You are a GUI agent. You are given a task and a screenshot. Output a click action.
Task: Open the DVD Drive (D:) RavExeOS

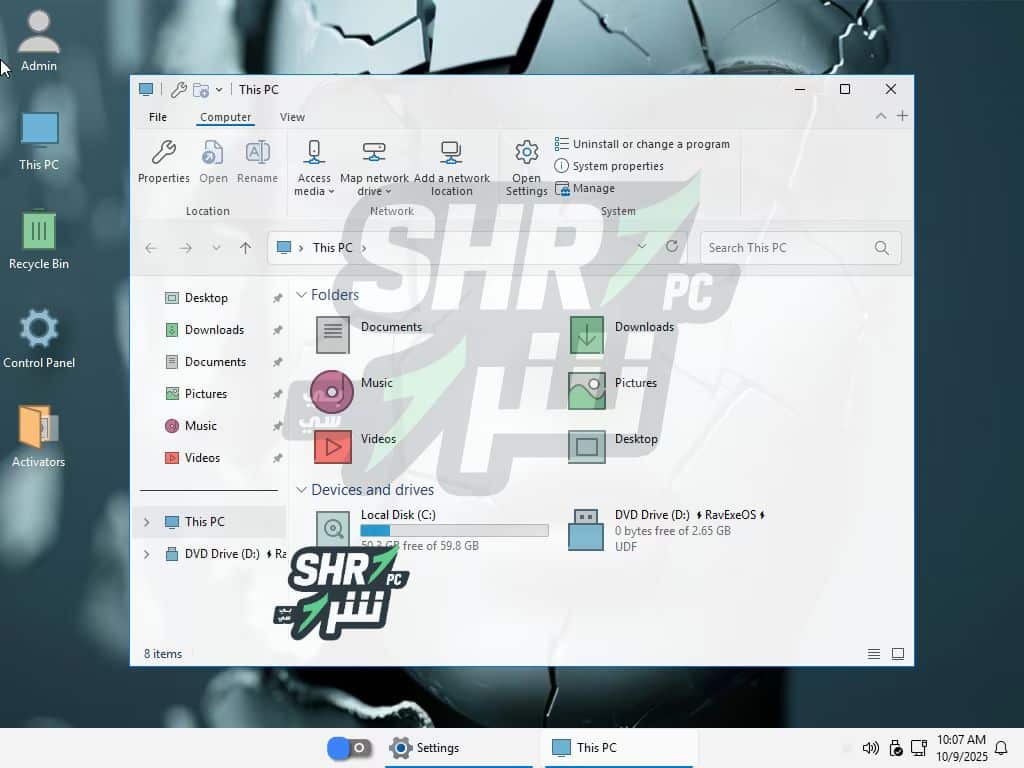coord(586,530)
